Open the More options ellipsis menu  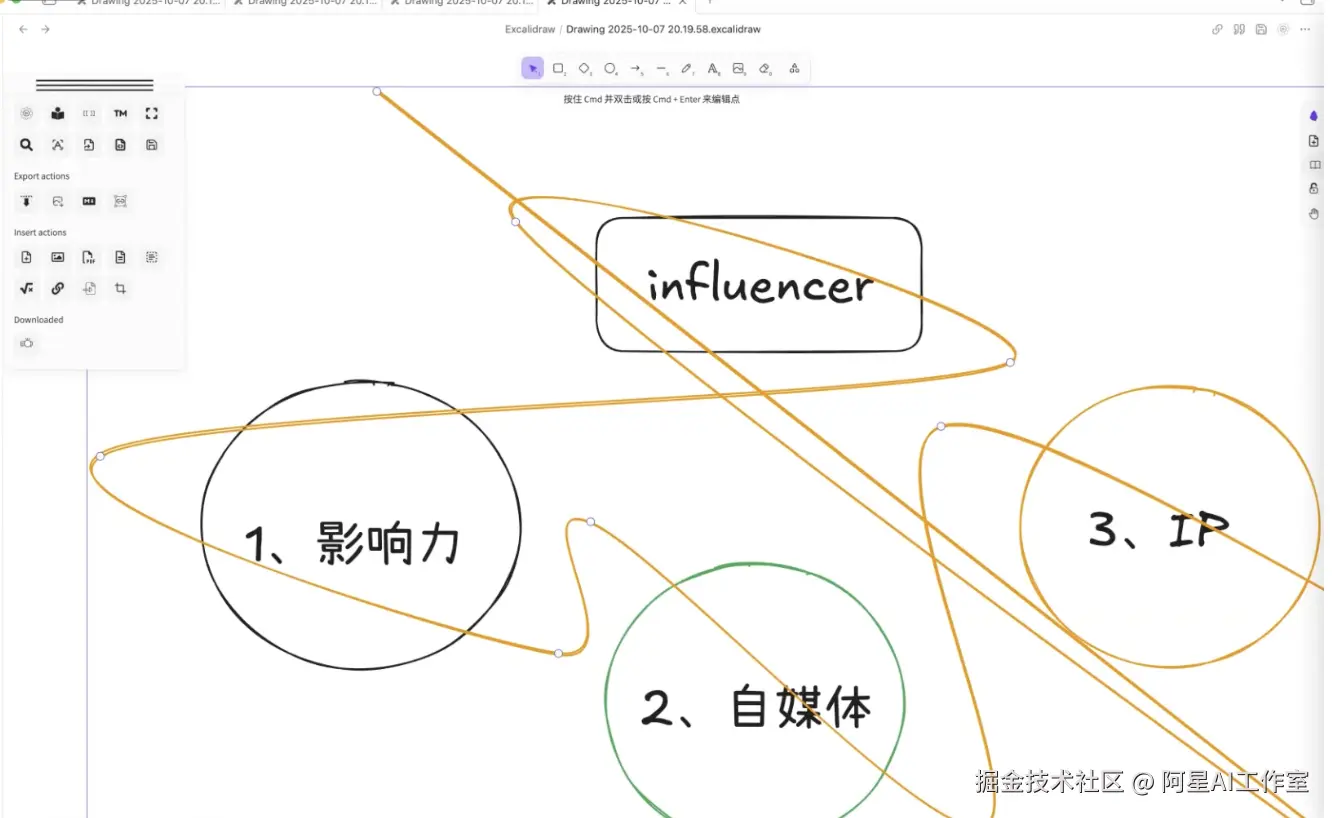pos(1305,29)
